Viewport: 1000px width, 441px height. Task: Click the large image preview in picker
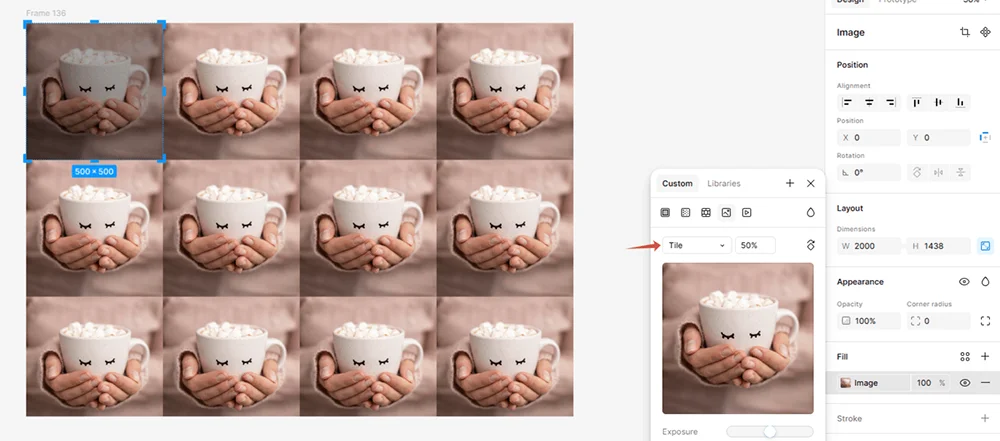[x=738, y=338]
